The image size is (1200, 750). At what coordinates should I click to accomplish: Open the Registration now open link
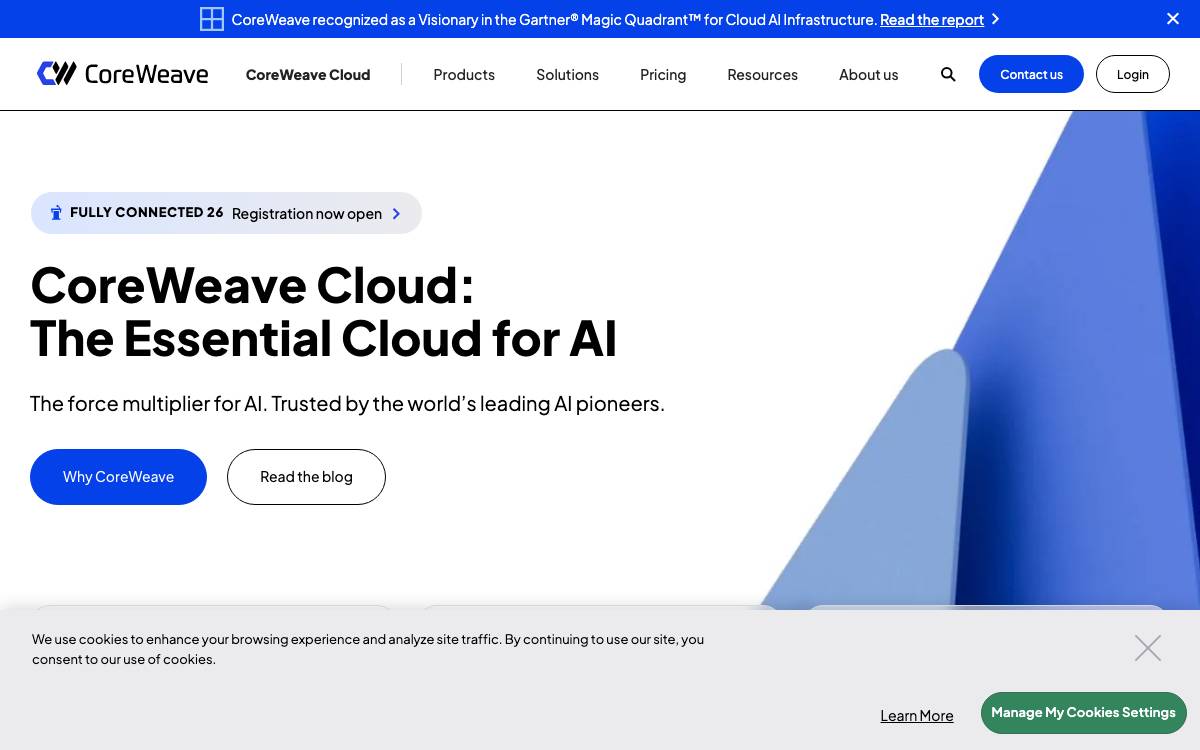pyautogui.click(x=307, y=214)
